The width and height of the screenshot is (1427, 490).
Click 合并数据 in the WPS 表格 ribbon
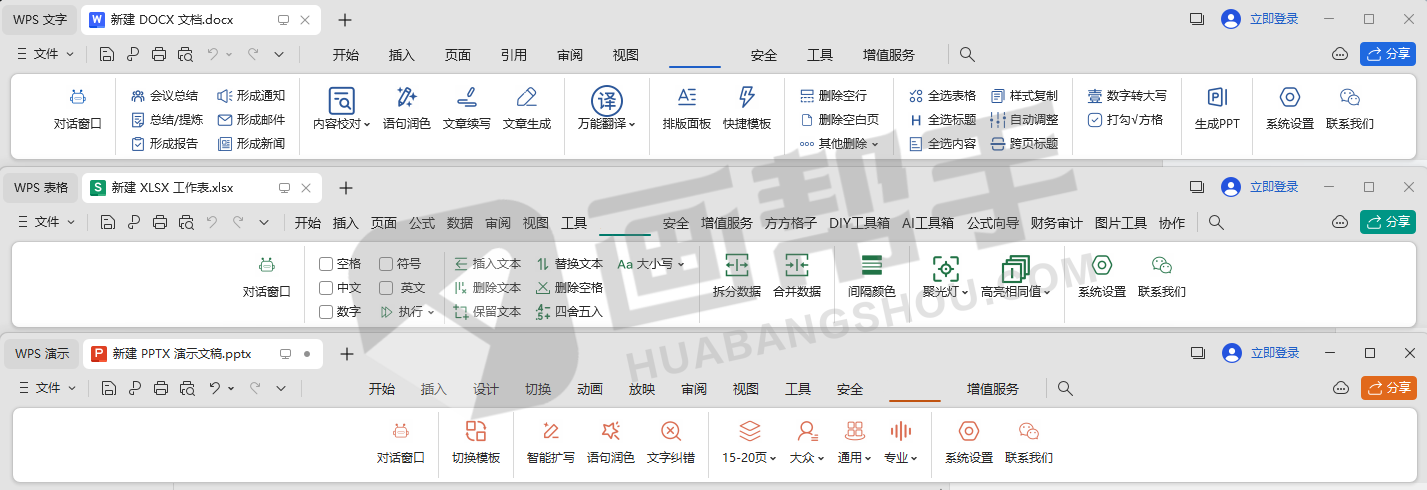click(797, 276)
